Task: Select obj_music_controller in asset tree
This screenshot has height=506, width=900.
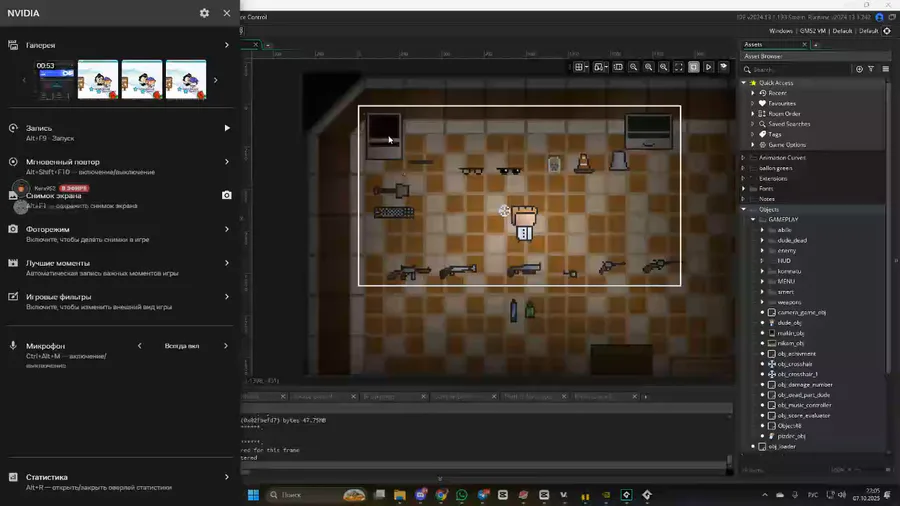Action: (804, 405)
